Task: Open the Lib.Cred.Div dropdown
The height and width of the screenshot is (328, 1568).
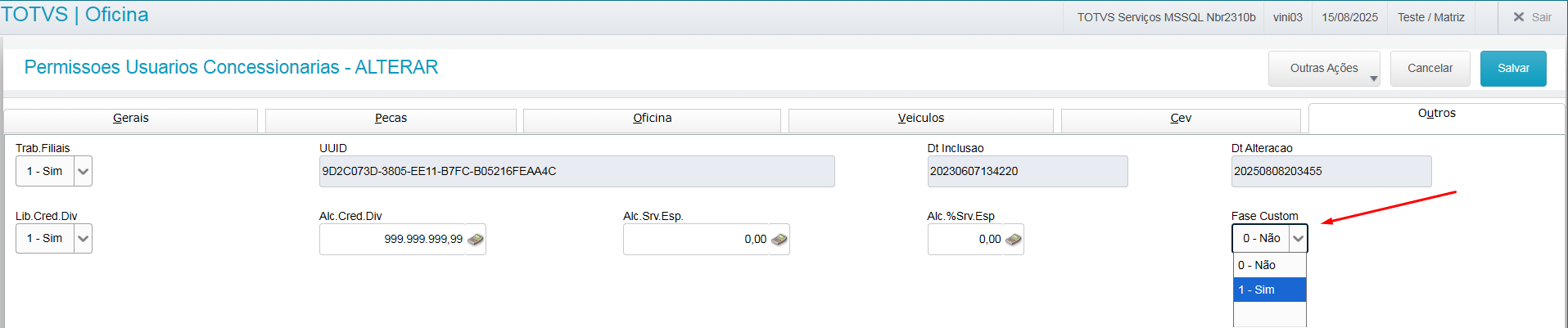Action: click(83, 239)
